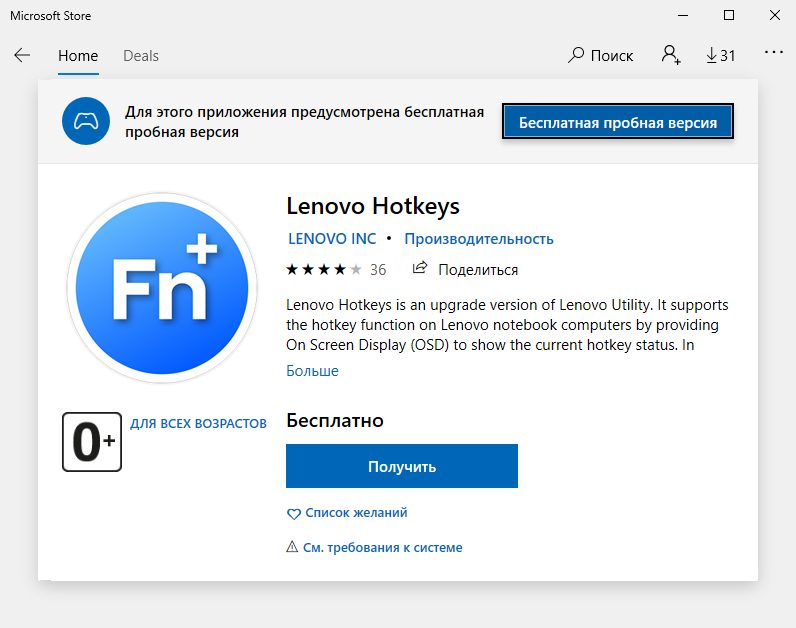796x628 pixels.
Task: Open search with the Поиск magnifier
Action: (601, 55)
